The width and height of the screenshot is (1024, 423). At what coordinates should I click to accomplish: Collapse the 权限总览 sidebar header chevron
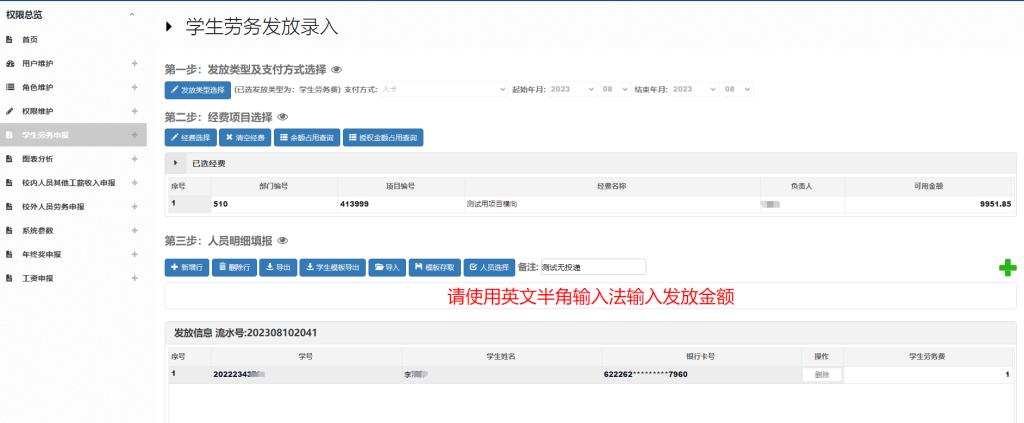(132, 15)
